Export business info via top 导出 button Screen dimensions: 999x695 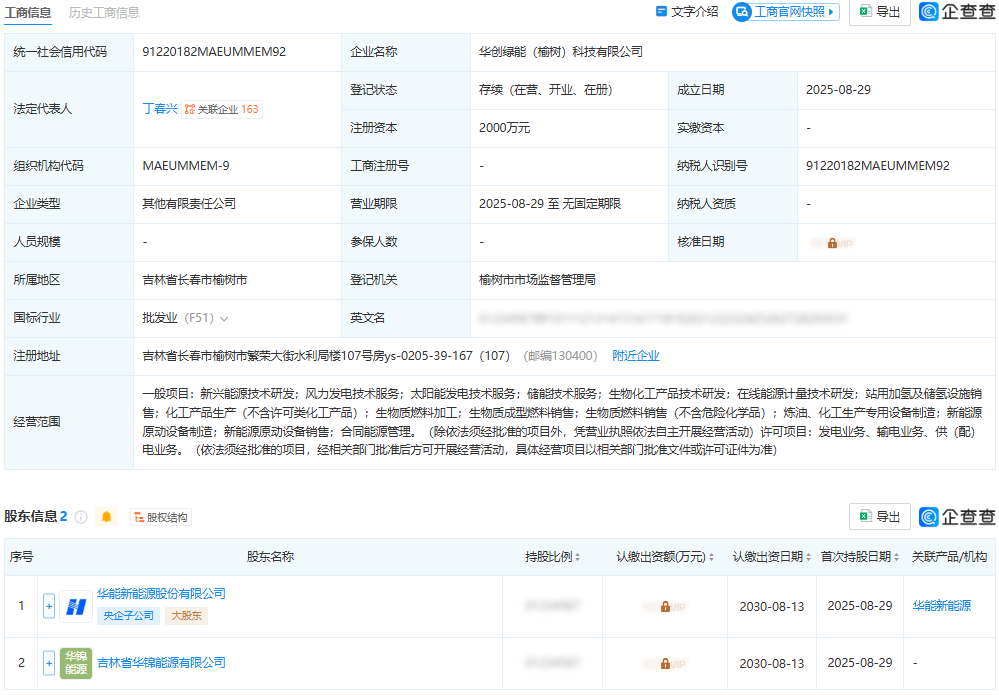pyautogui.click(x=879, y=12)
